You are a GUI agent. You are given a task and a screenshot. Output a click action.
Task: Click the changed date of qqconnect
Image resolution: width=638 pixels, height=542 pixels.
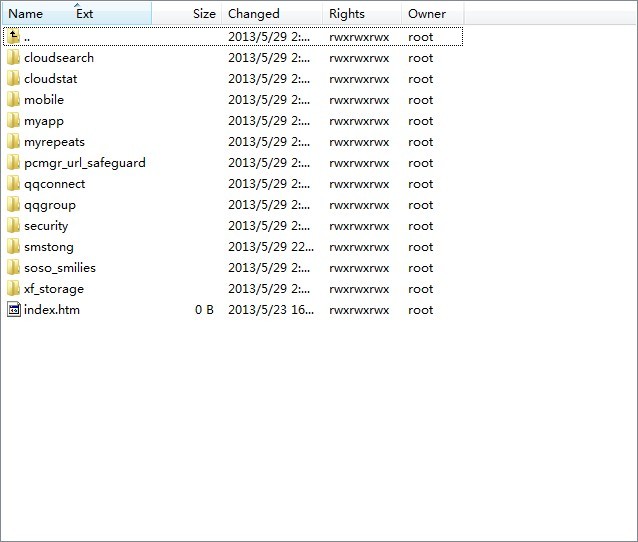269,184
